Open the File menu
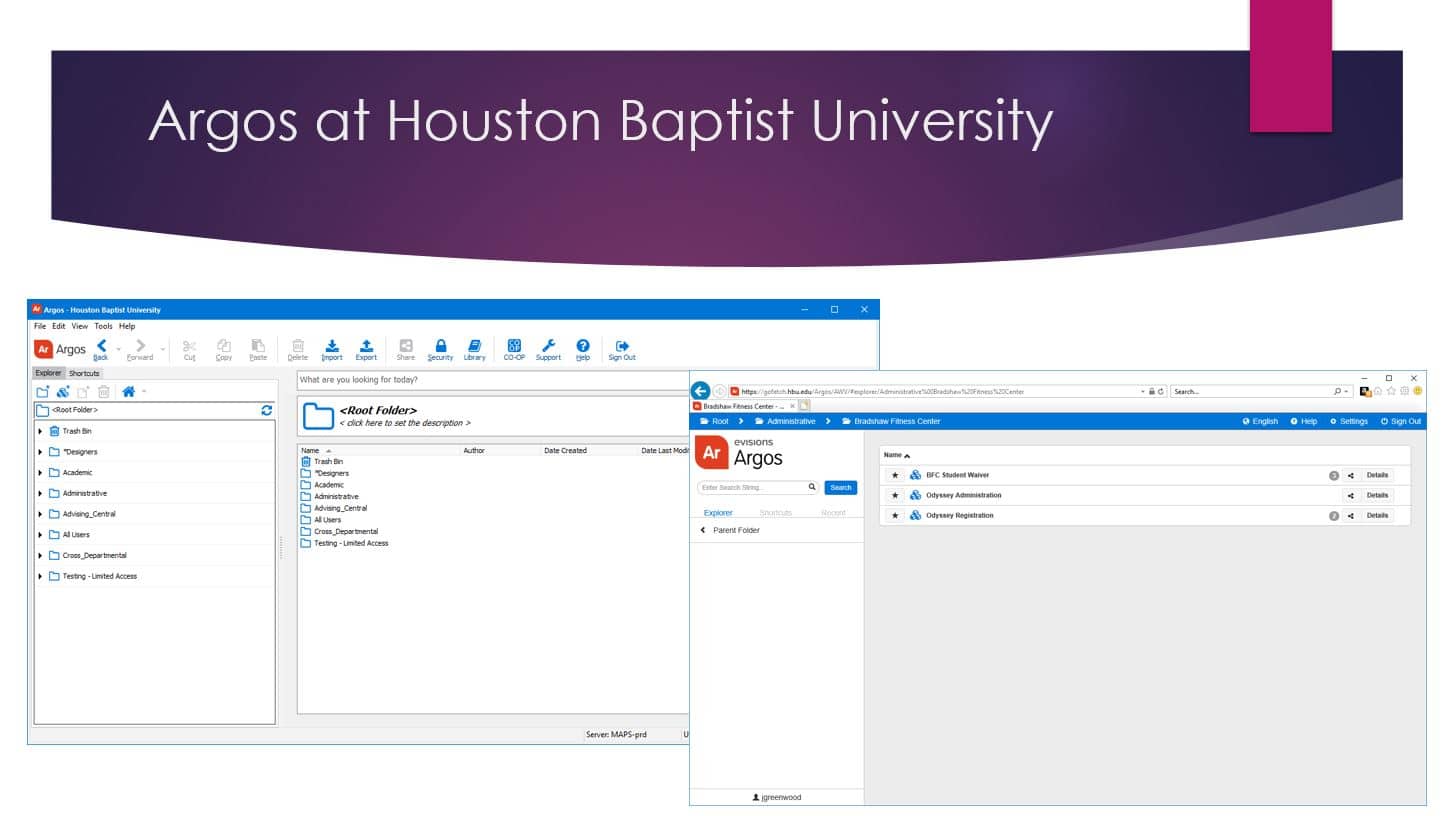Viewport: 1454px width, 816px height. point(40,326)
